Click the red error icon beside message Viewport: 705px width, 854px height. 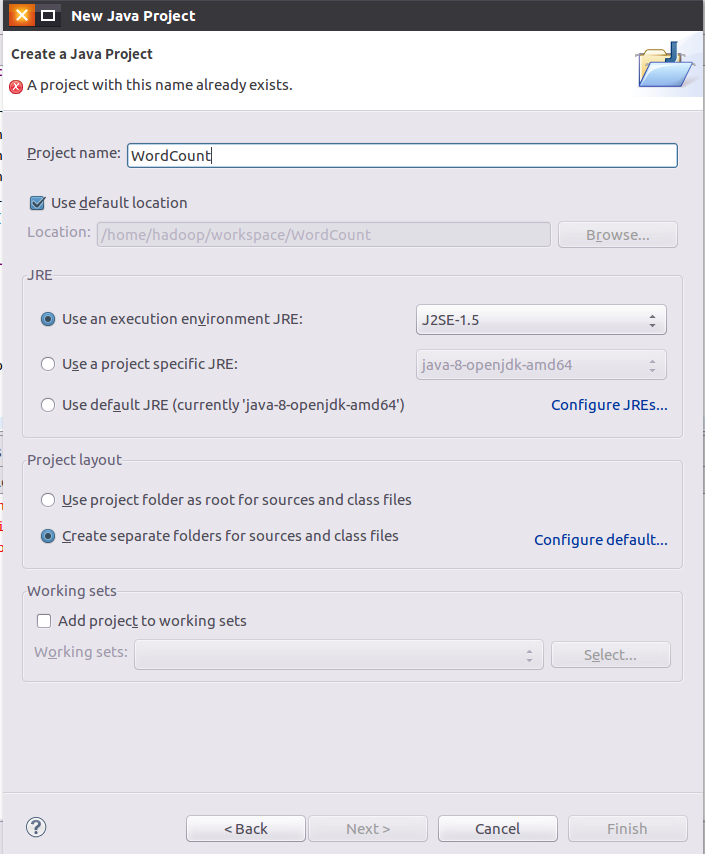(16, 86)
